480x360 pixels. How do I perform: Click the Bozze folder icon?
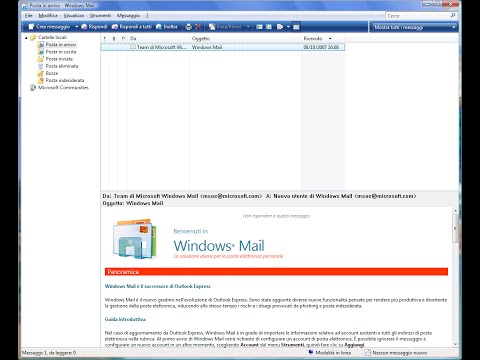click(41, 73)
